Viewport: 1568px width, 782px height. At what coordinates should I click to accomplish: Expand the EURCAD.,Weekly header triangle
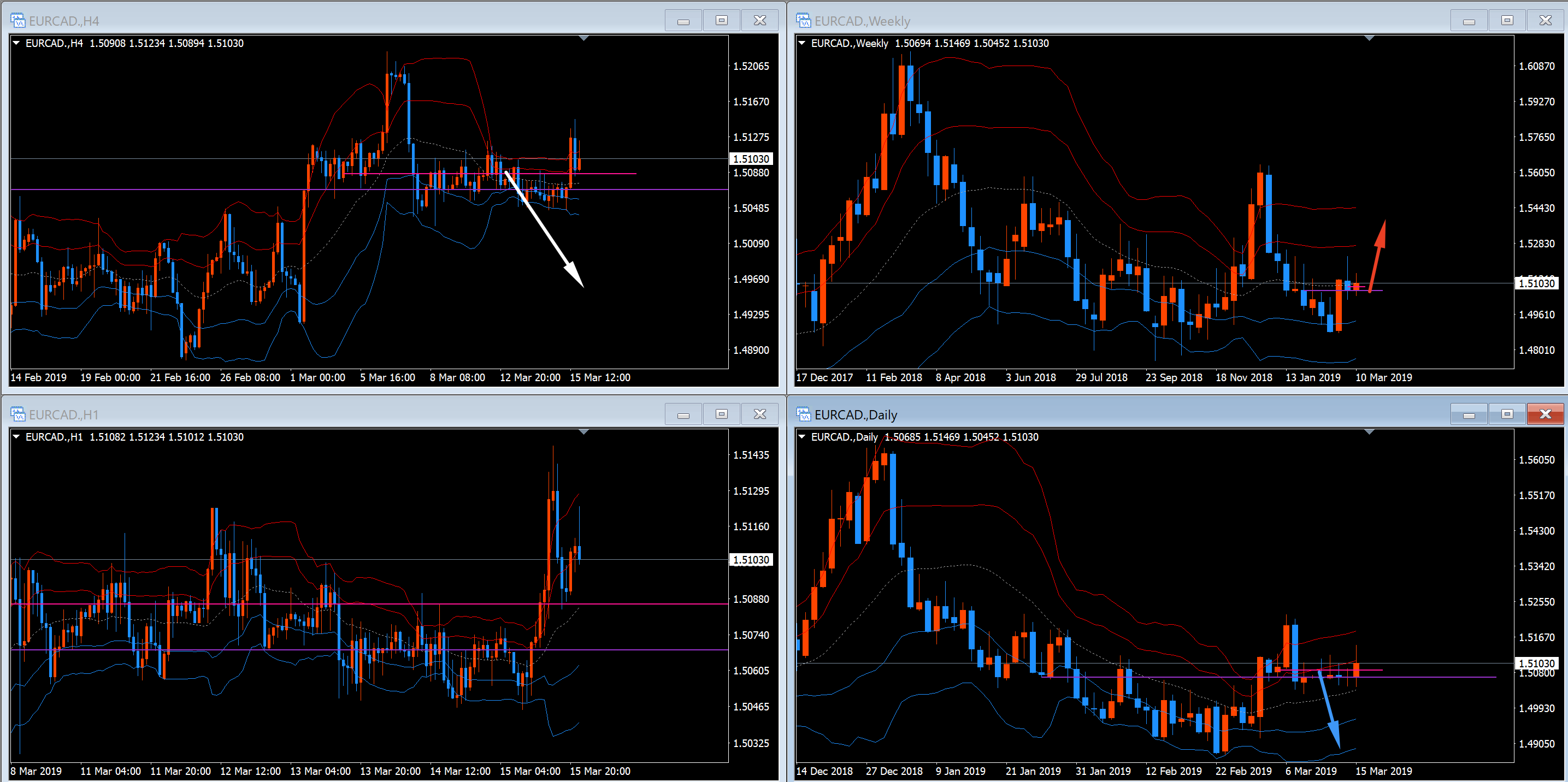coord(802,43)
